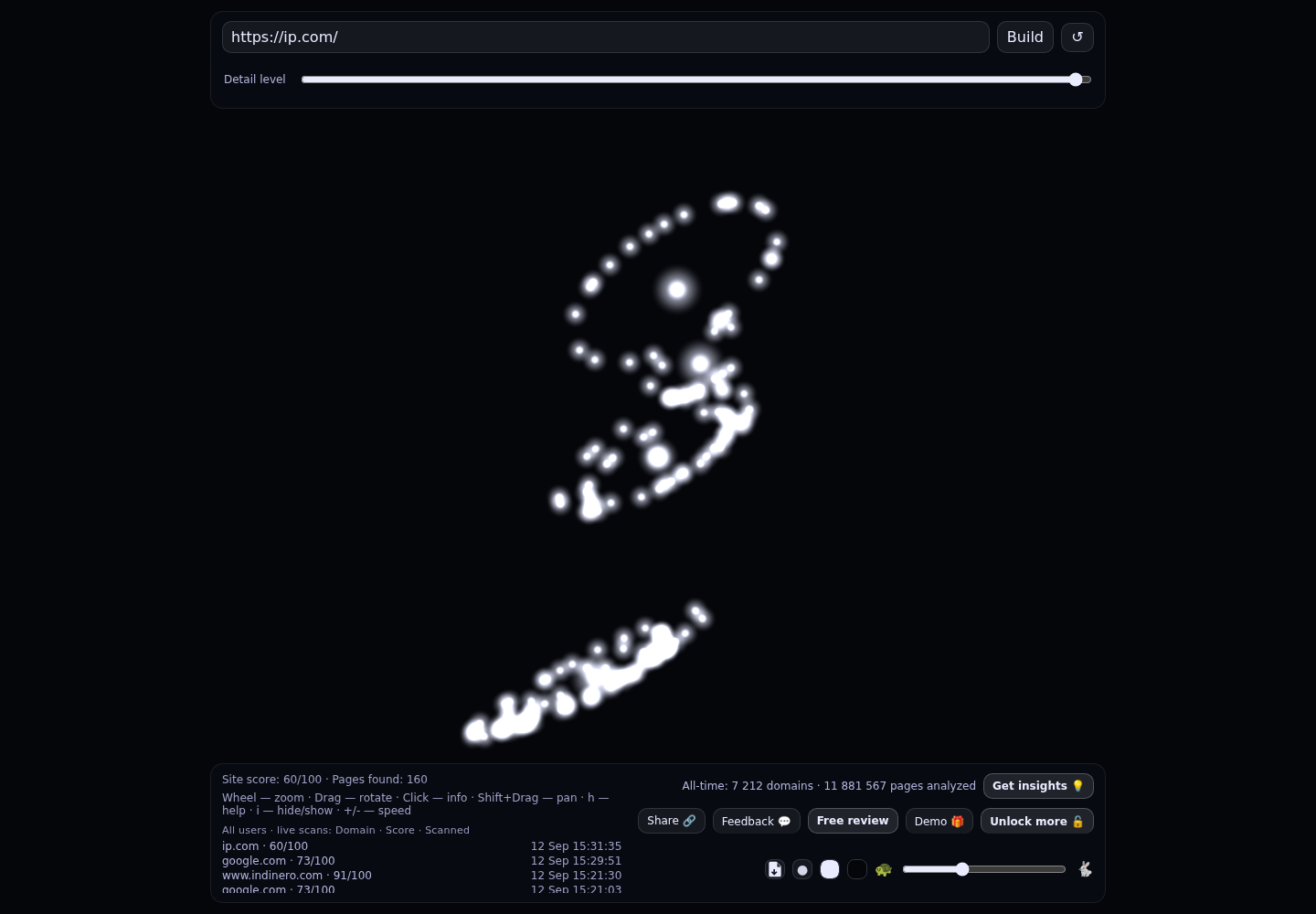Click the Build button
1316x914 pixels.
tap(1025, 37)
